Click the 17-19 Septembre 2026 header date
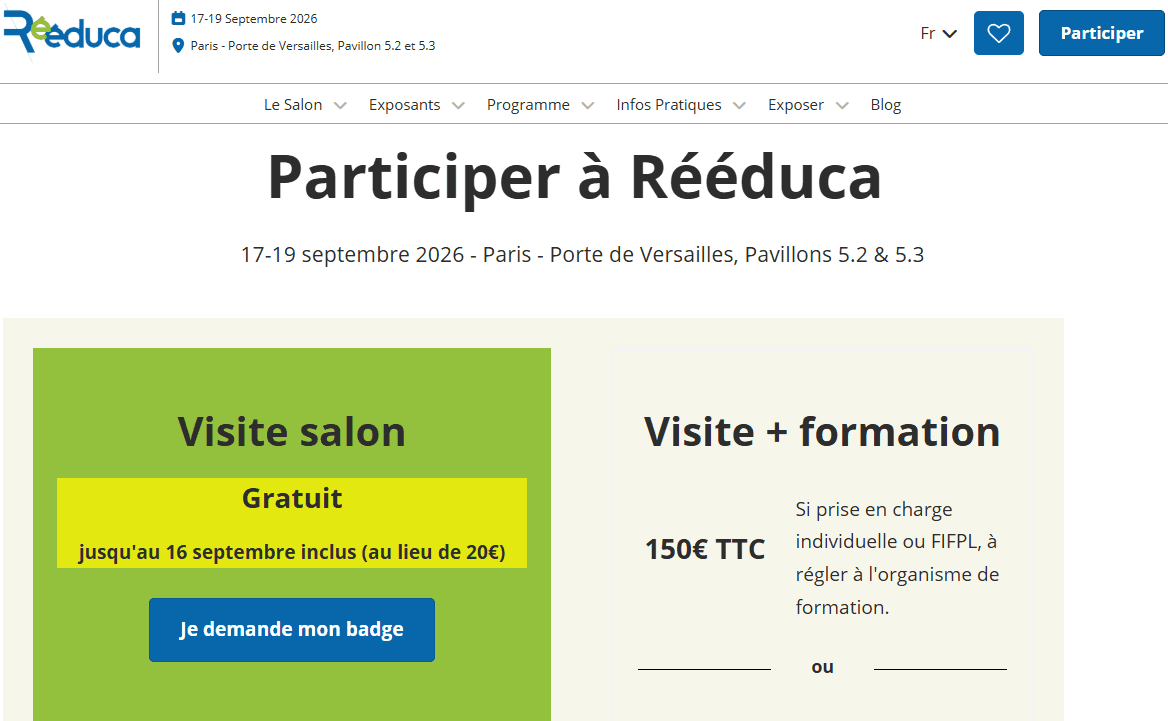The image size is (1168, 721). 254,19
